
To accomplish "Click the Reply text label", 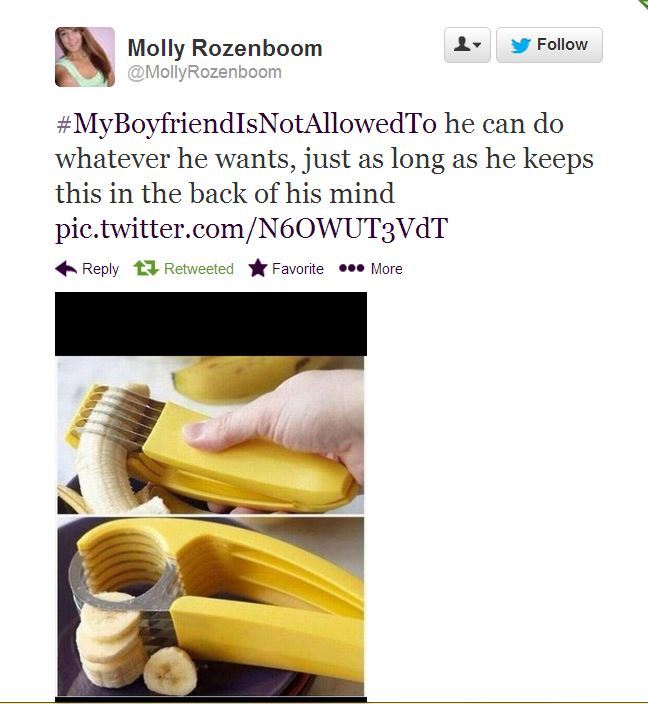I will pyautogui.click(x=100, y=268).
